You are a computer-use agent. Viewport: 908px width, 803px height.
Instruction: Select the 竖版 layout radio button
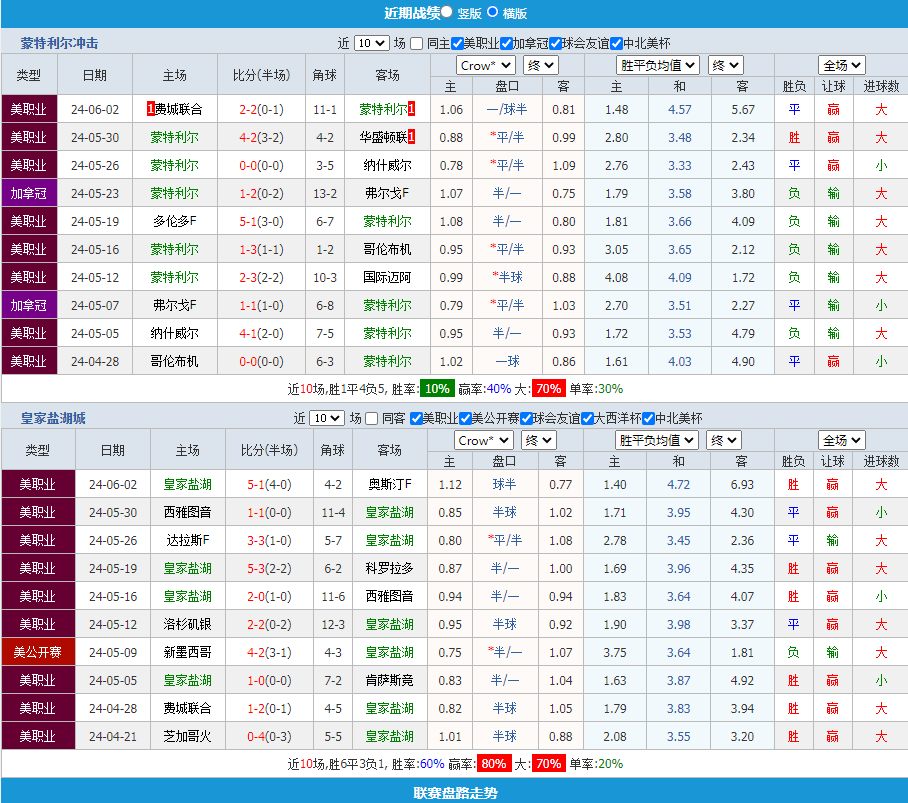click(x=447, y=13)
